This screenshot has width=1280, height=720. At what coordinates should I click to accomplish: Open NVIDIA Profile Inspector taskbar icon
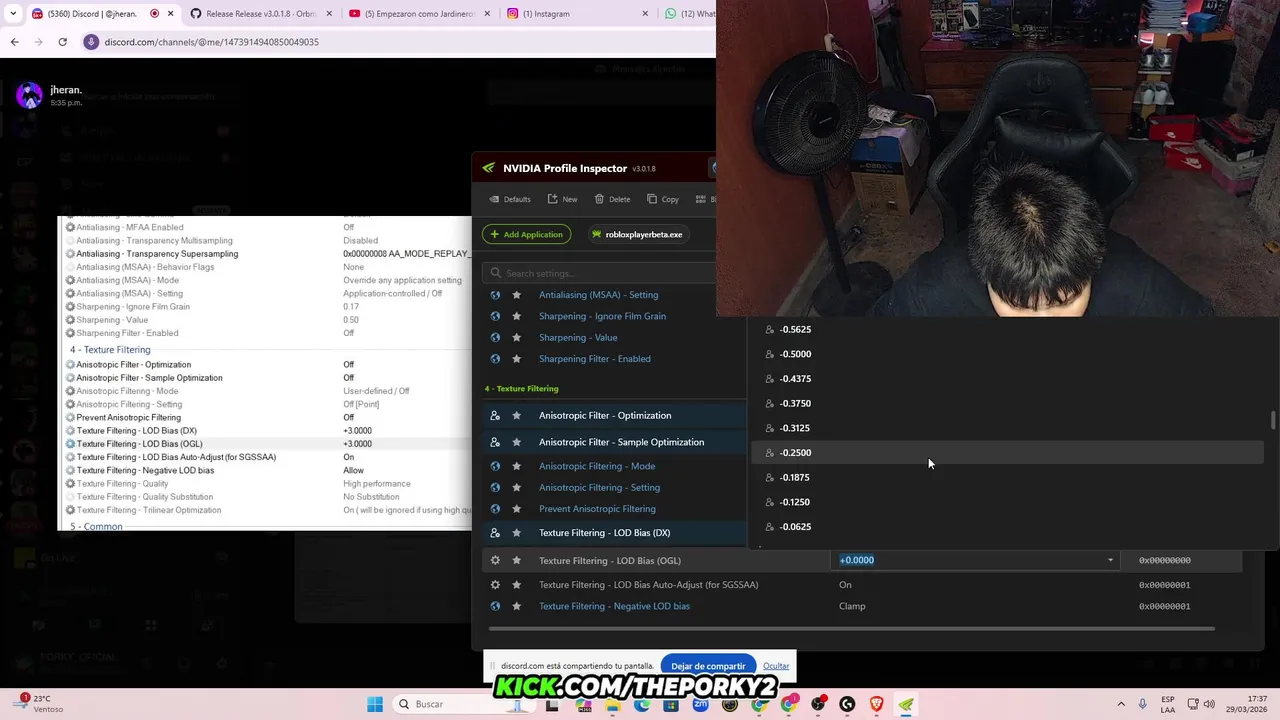click(906, 704)
